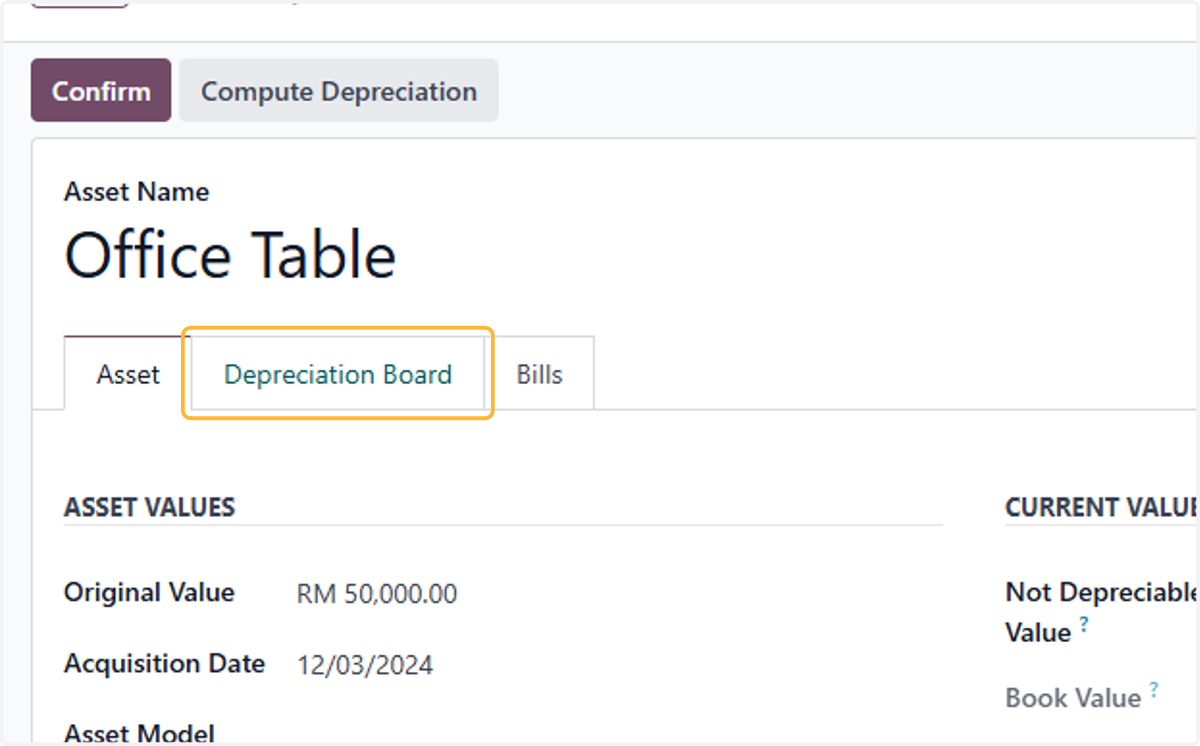Edit the Office Table asset name
The width and height of the screenshot is (1200, 746).
point(231,255)
